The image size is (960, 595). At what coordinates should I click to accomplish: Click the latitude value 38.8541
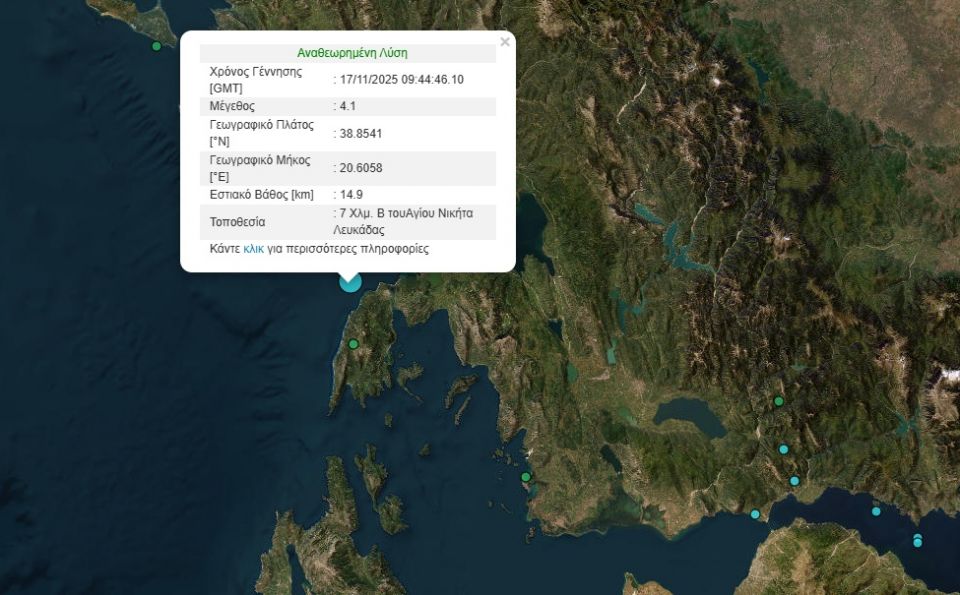click(361, 133)
